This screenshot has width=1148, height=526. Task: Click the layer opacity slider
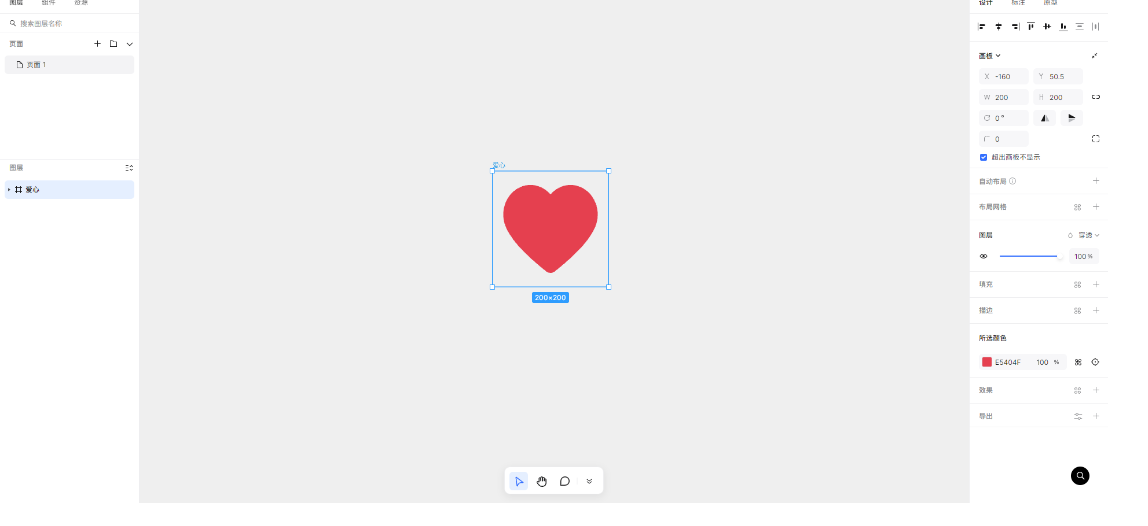coord(1030,256)
